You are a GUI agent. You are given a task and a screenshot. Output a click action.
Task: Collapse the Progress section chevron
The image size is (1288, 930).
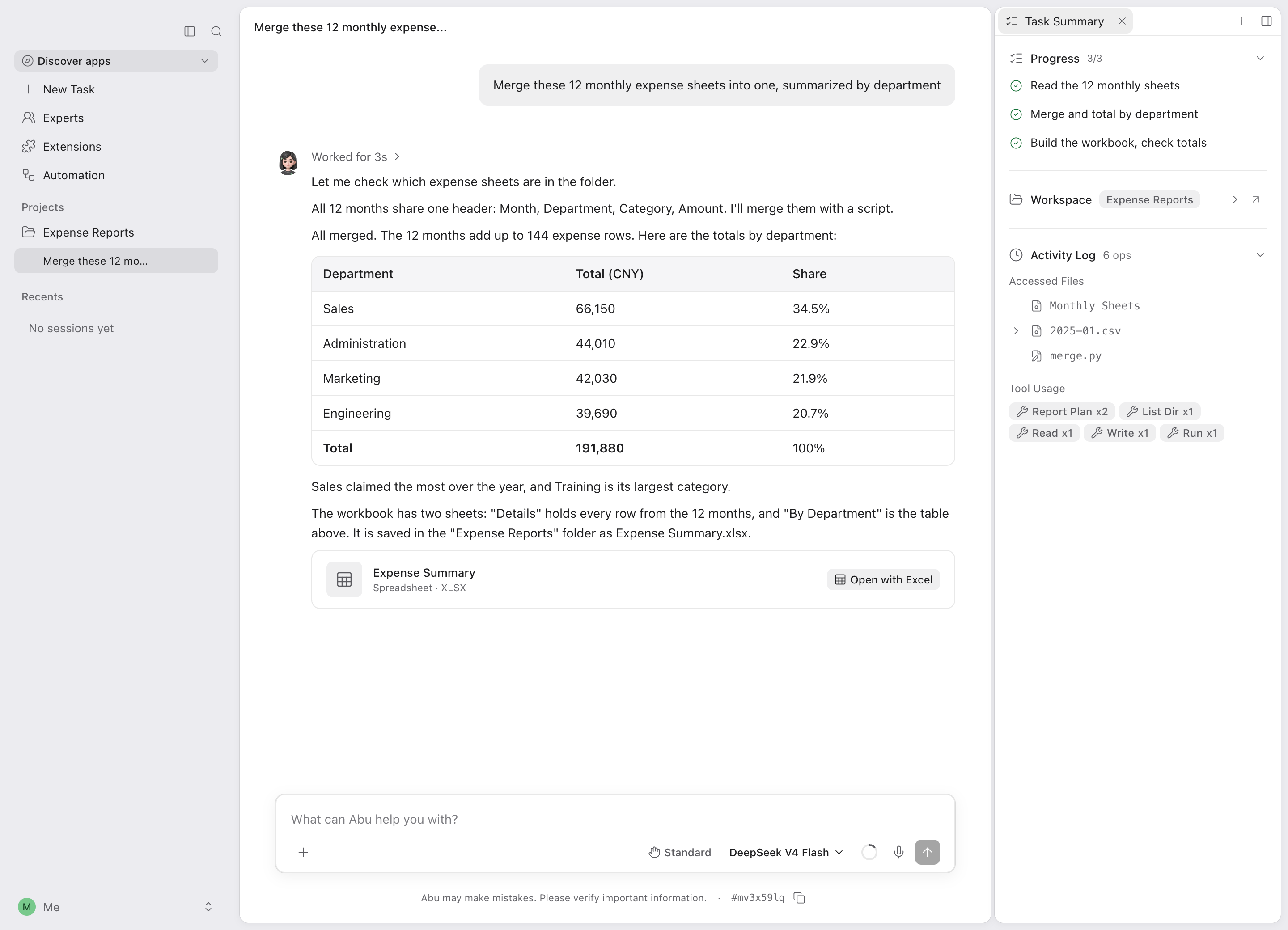click(x=1260, y=59)
